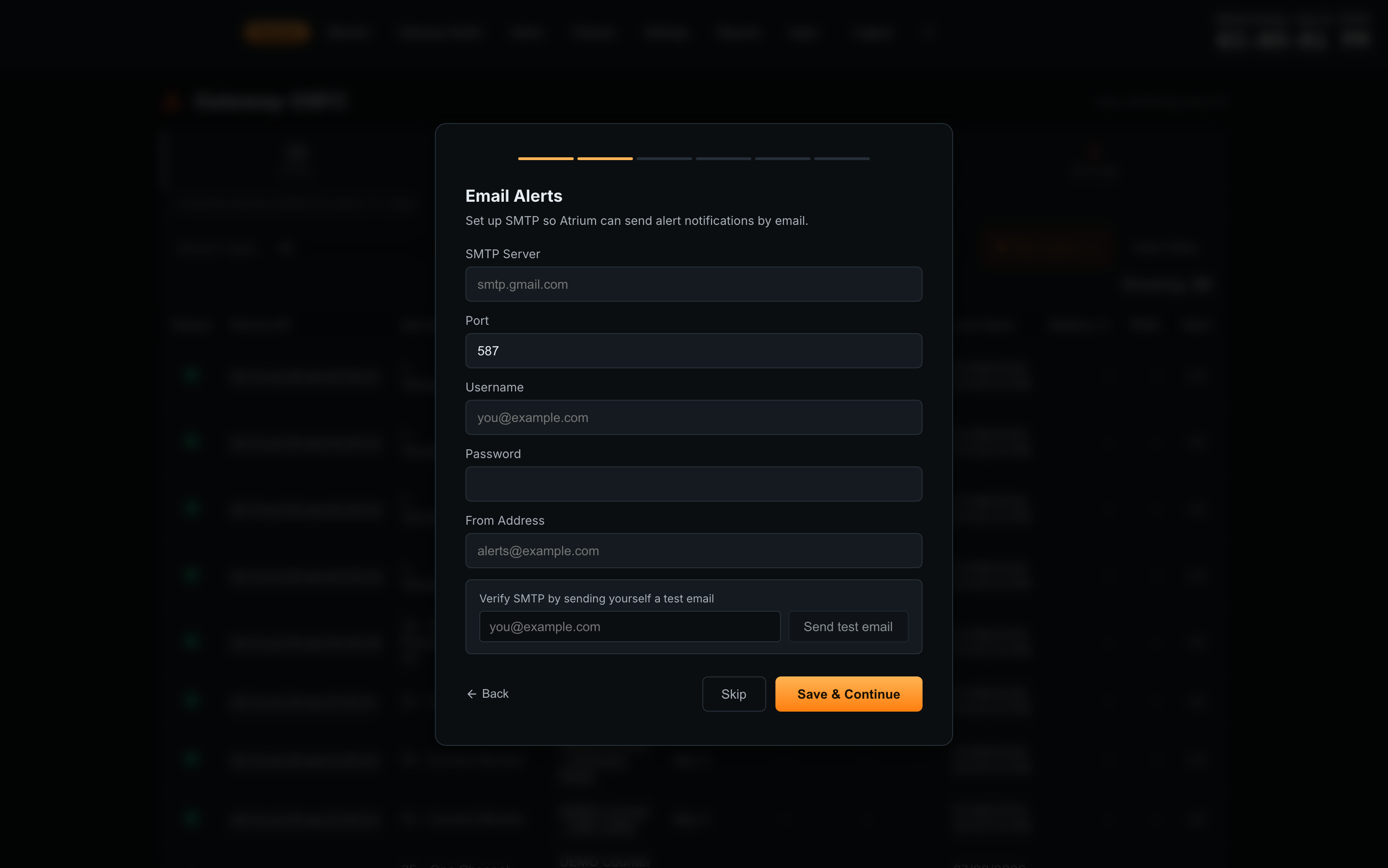Click the last progress step segment
The width and height of the screenshot is (1388, 868).
pos(842,158)
